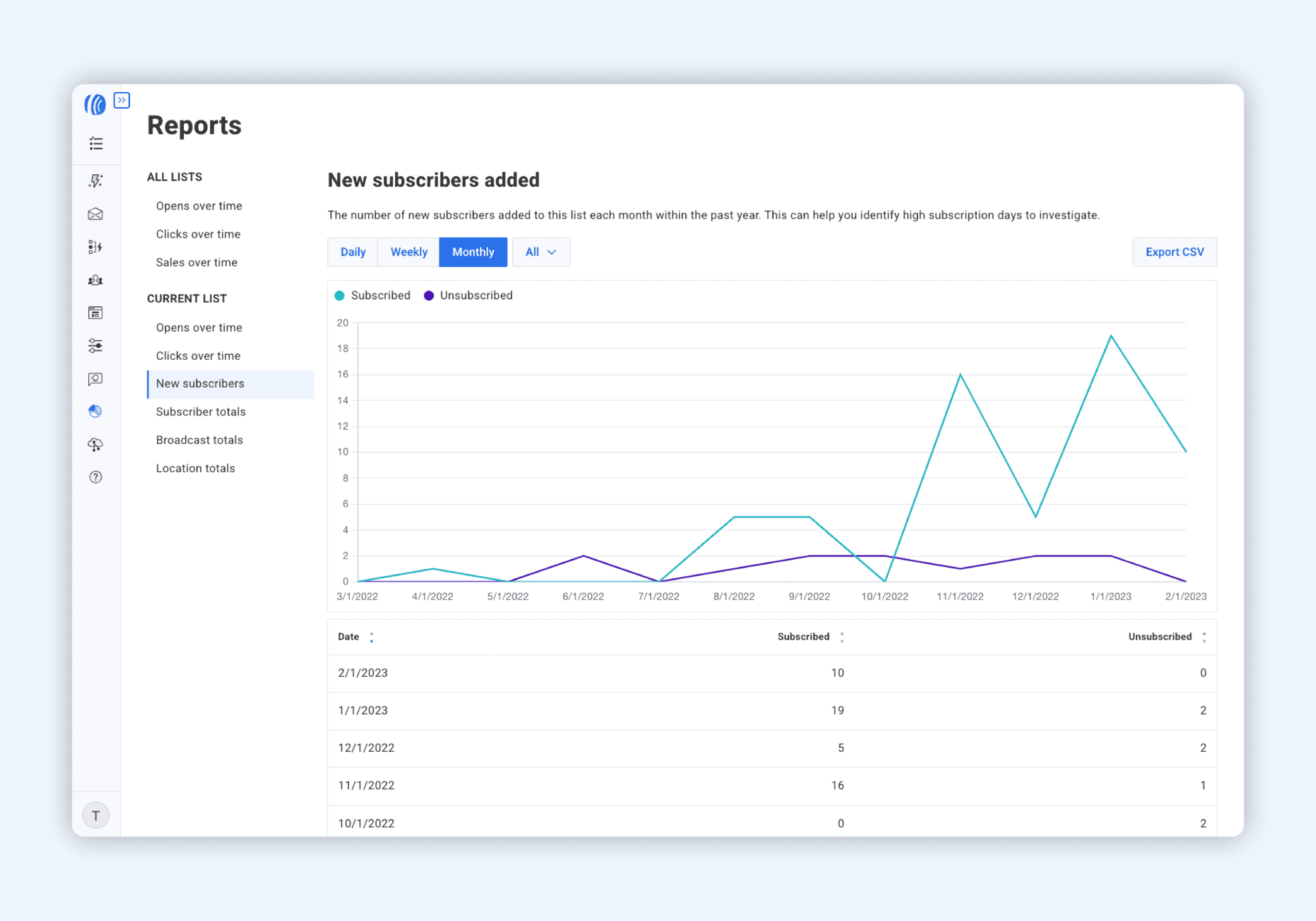1316x921 pixels.
Task: Click the New subscribers added heading
Action: pos(434,181)
